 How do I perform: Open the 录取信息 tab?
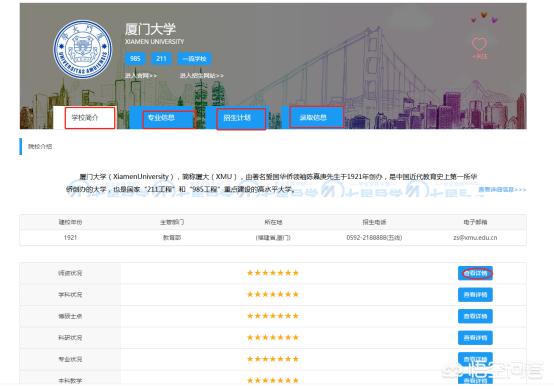(x=313, y=118)
